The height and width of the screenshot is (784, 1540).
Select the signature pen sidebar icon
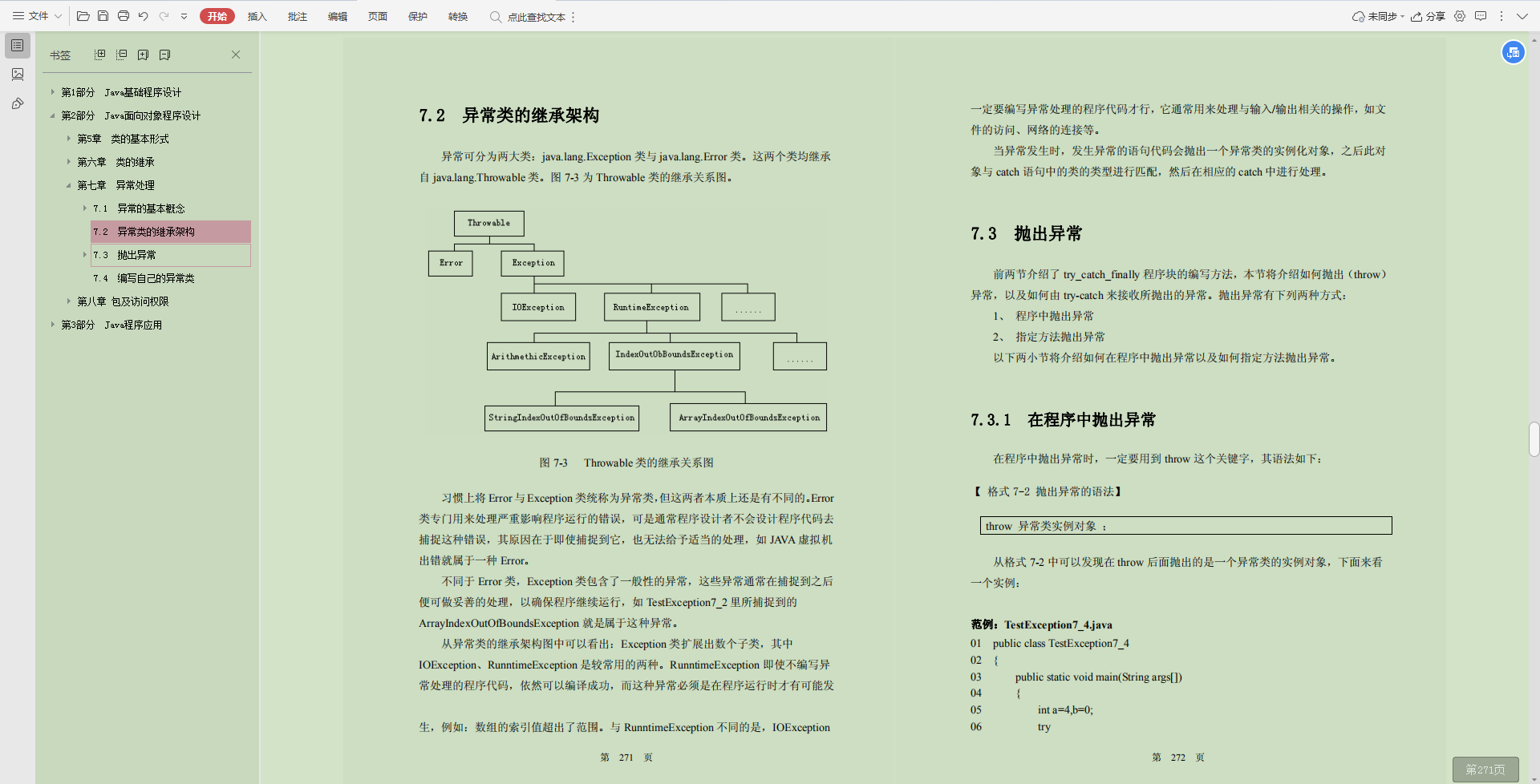pos(18,103)
